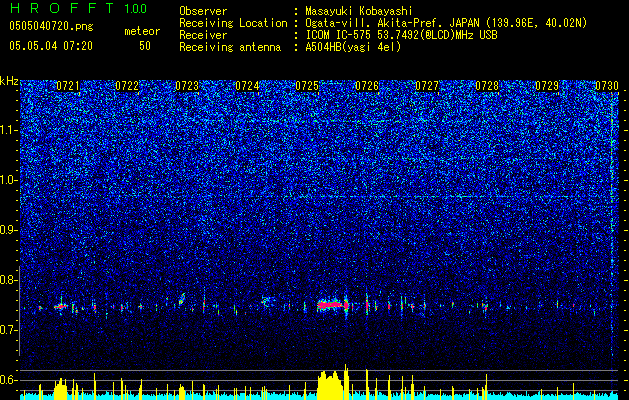Click the 'Observer' field label

click(203, 11)
